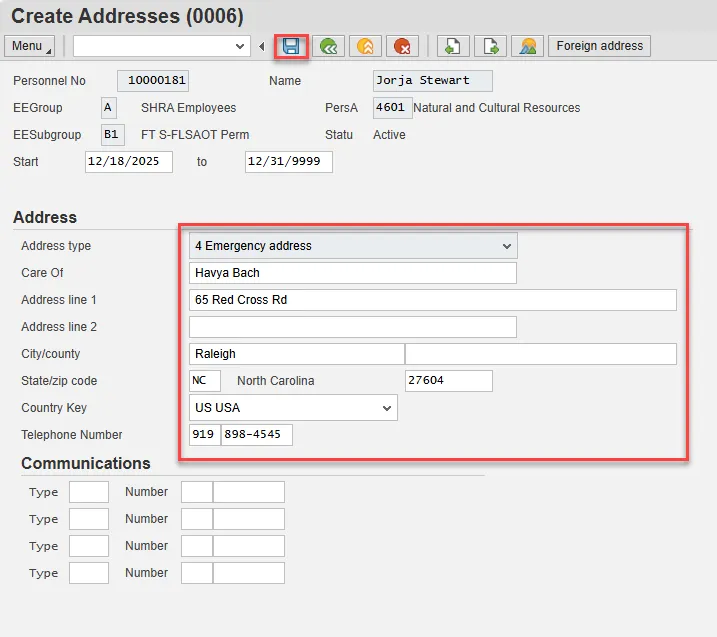Click the Save disk icon
The image size is (717, 637).
(x=291, y=46)
